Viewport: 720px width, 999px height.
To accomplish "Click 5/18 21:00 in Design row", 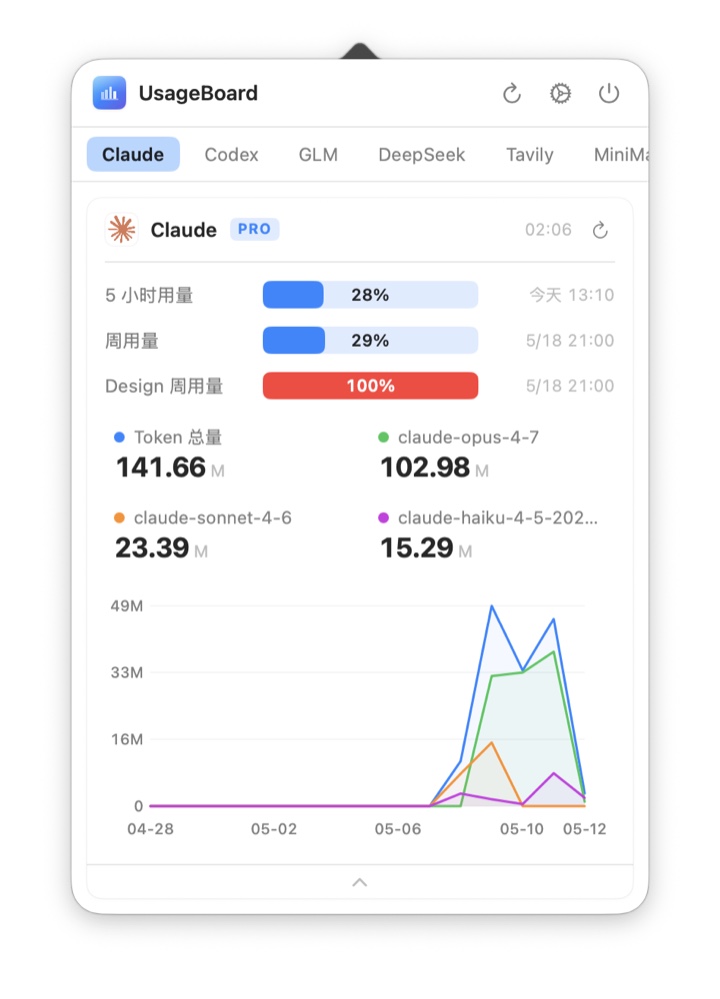I will [570, 385].
